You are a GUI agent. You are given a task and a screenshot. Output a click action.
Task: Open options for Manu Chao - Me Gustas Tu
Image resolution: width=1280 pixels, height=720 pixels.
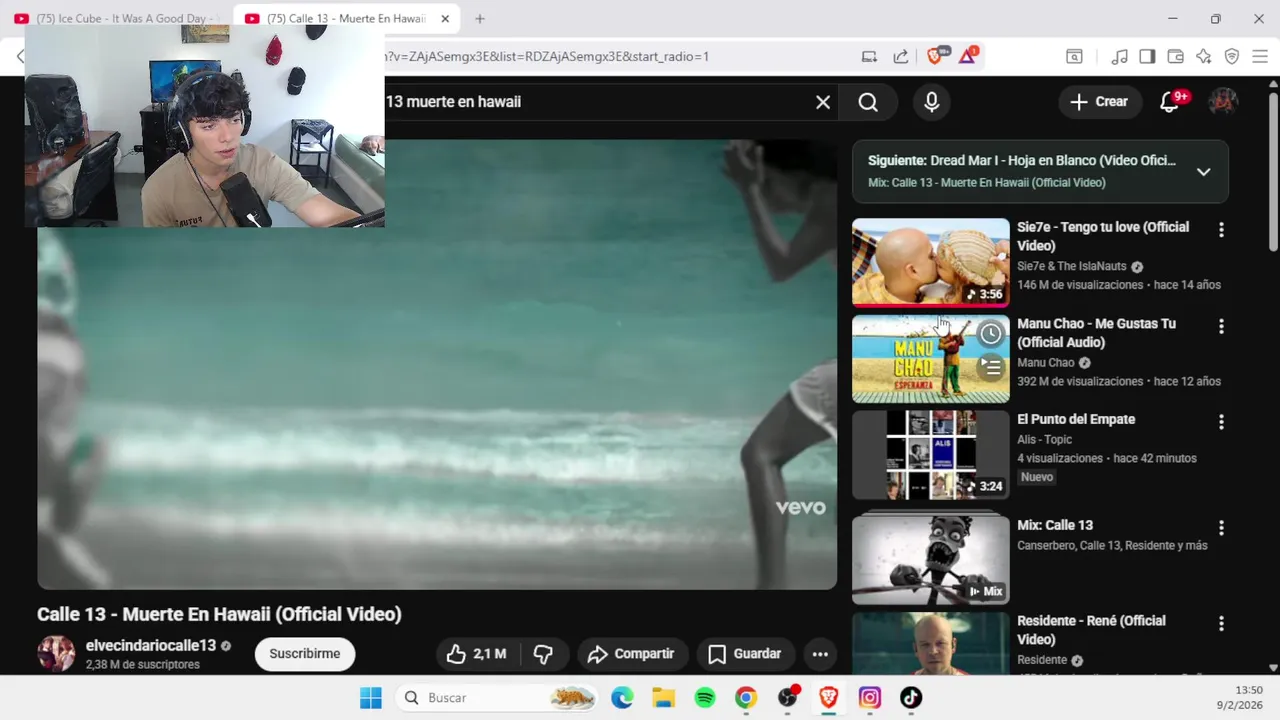(x=1221, y=326)
